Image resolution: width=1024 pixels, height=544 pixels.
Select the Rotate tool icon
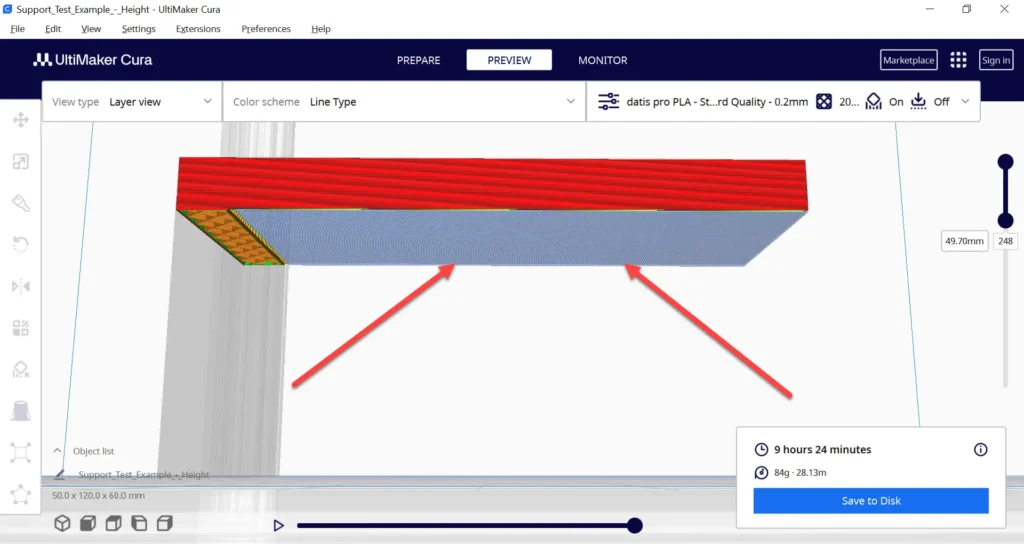coord(20,245)
